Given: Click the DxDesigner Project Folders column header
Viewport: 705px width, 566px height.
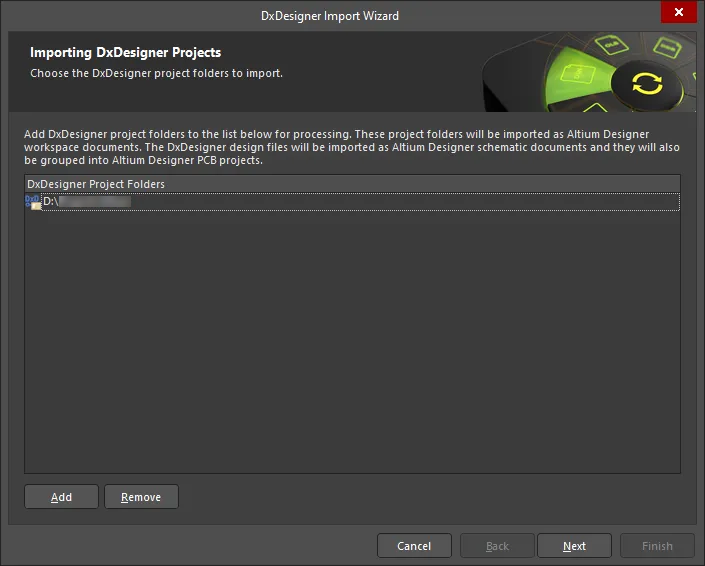Looking at the screenshot, I should [352, 184].
